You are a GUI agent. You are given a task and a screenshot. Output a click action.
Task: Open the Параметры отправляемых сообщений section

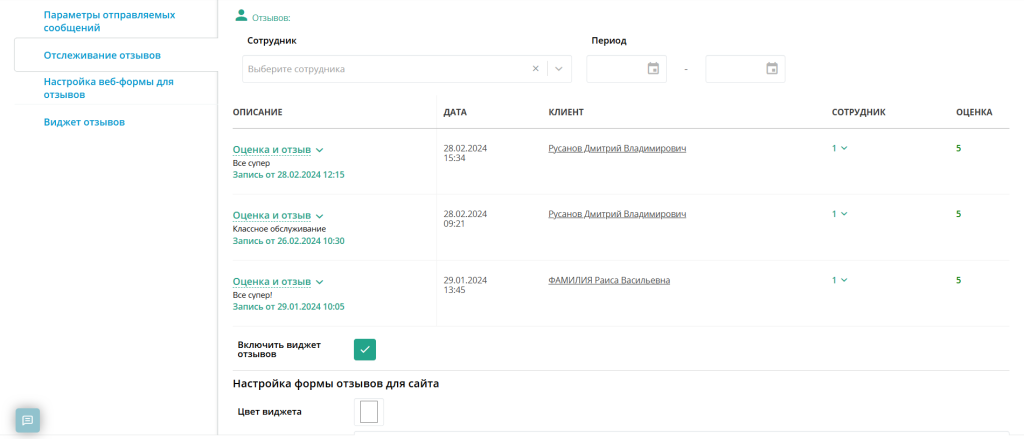[110, 21]
